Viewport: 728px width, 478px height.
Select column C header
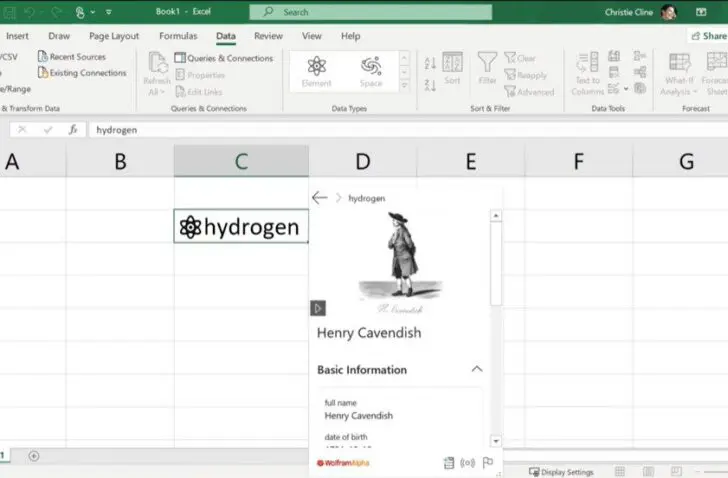[241, 161]
